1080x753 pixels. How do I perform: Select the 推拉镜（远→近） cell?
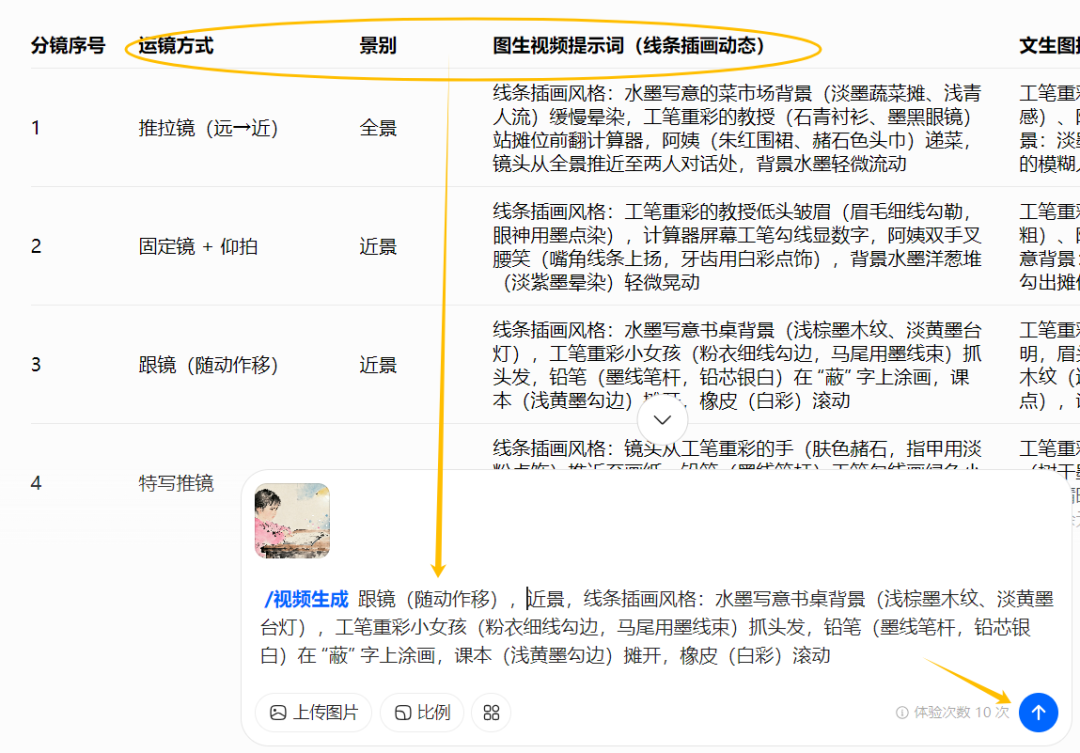point(208,128)
